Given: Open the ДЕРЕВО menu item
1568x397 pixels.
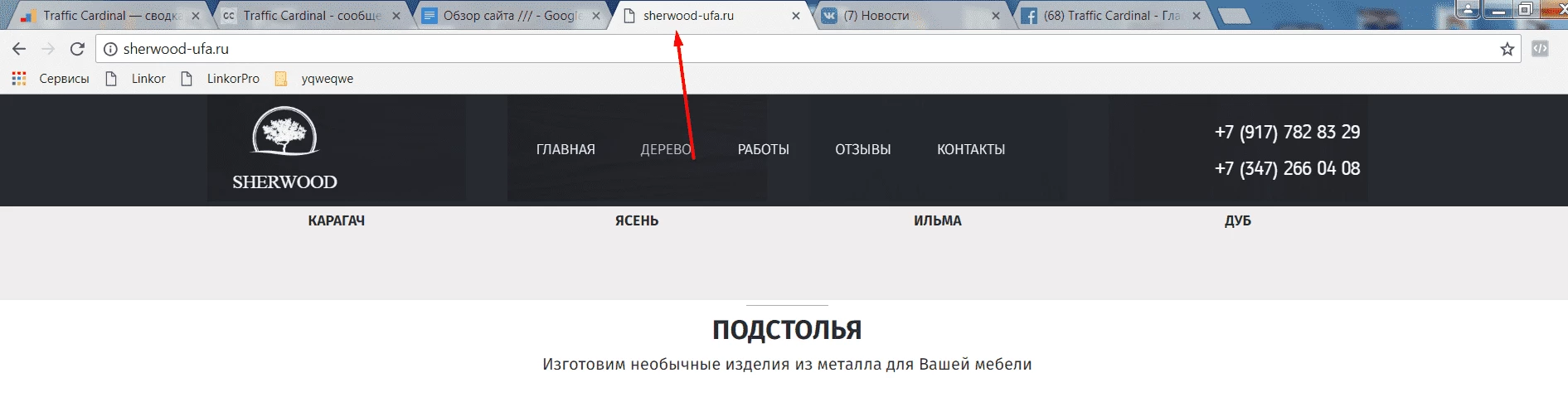Looking at the screenshot, I should [x=666, y=150].
